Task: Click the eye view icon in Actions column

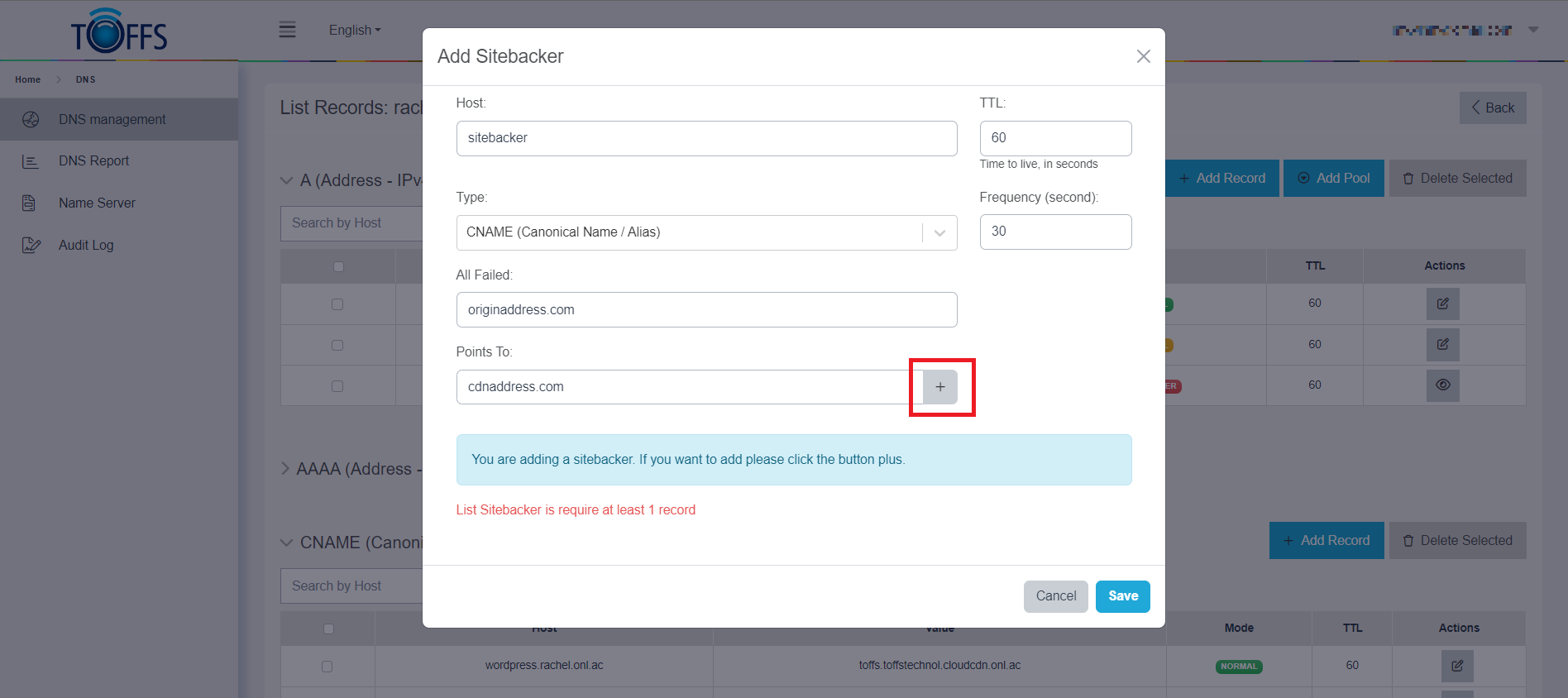Action: point(1442,385)
